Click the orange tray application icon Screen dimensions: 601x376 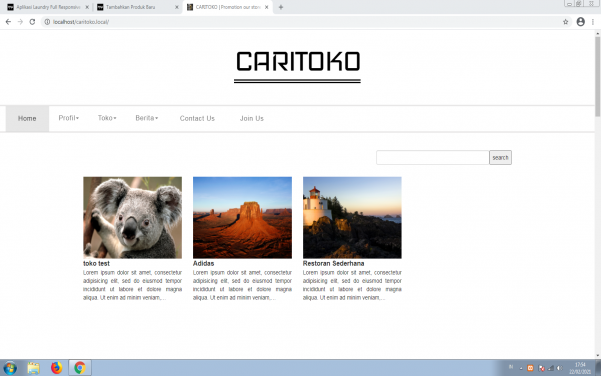pos(530,368)
